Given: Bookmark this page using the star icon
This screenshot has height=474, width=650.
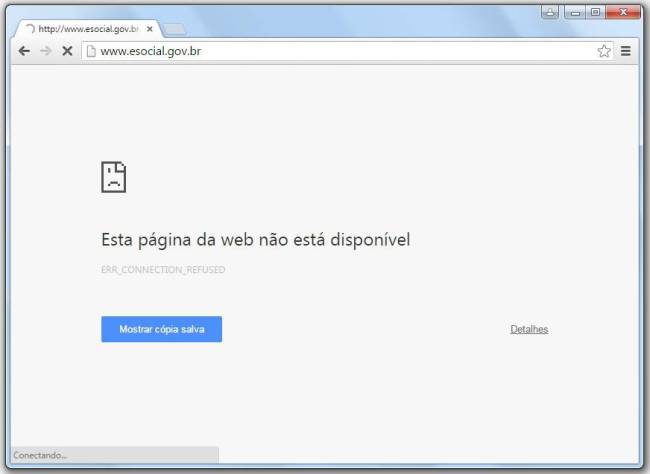Looking at the screenshot, I should click(x=604, y=51).
